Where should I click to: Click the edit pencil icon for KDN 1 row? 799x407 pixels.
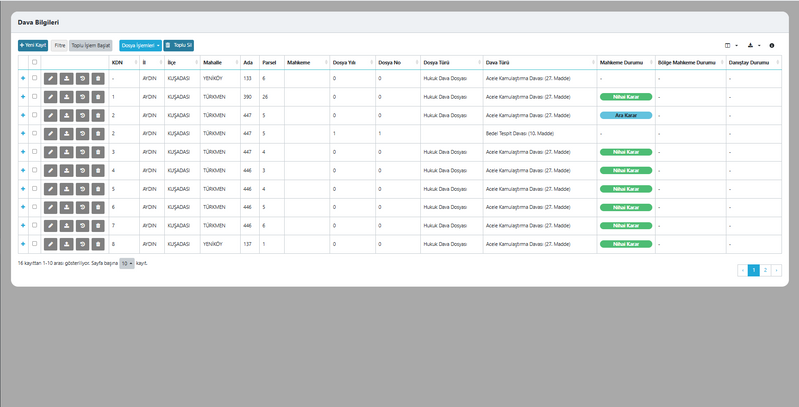coord(50,96)
